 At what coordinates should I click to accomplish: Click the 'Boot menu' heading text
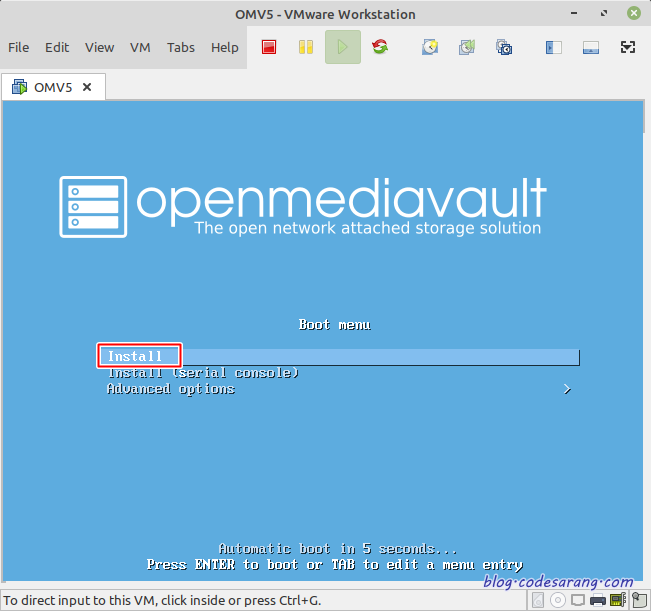click(x=335, y=325)
